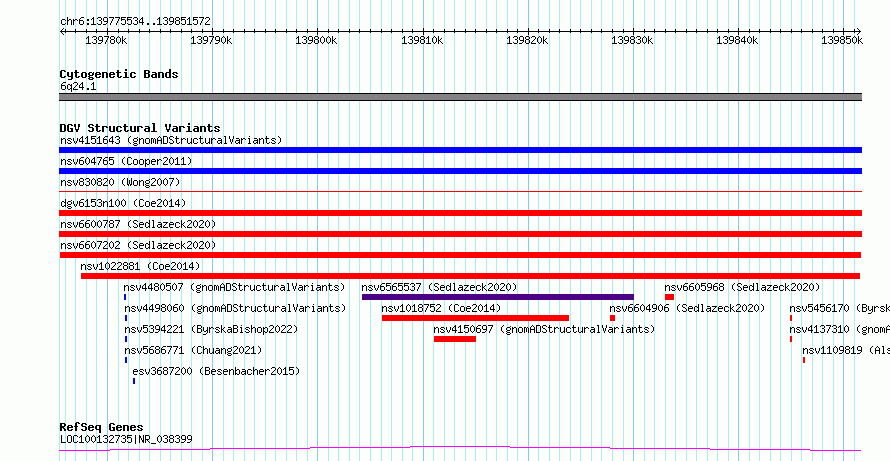Click the ruler's right arrow end
The image size is (890, 461).
click(x=859, y=31)
